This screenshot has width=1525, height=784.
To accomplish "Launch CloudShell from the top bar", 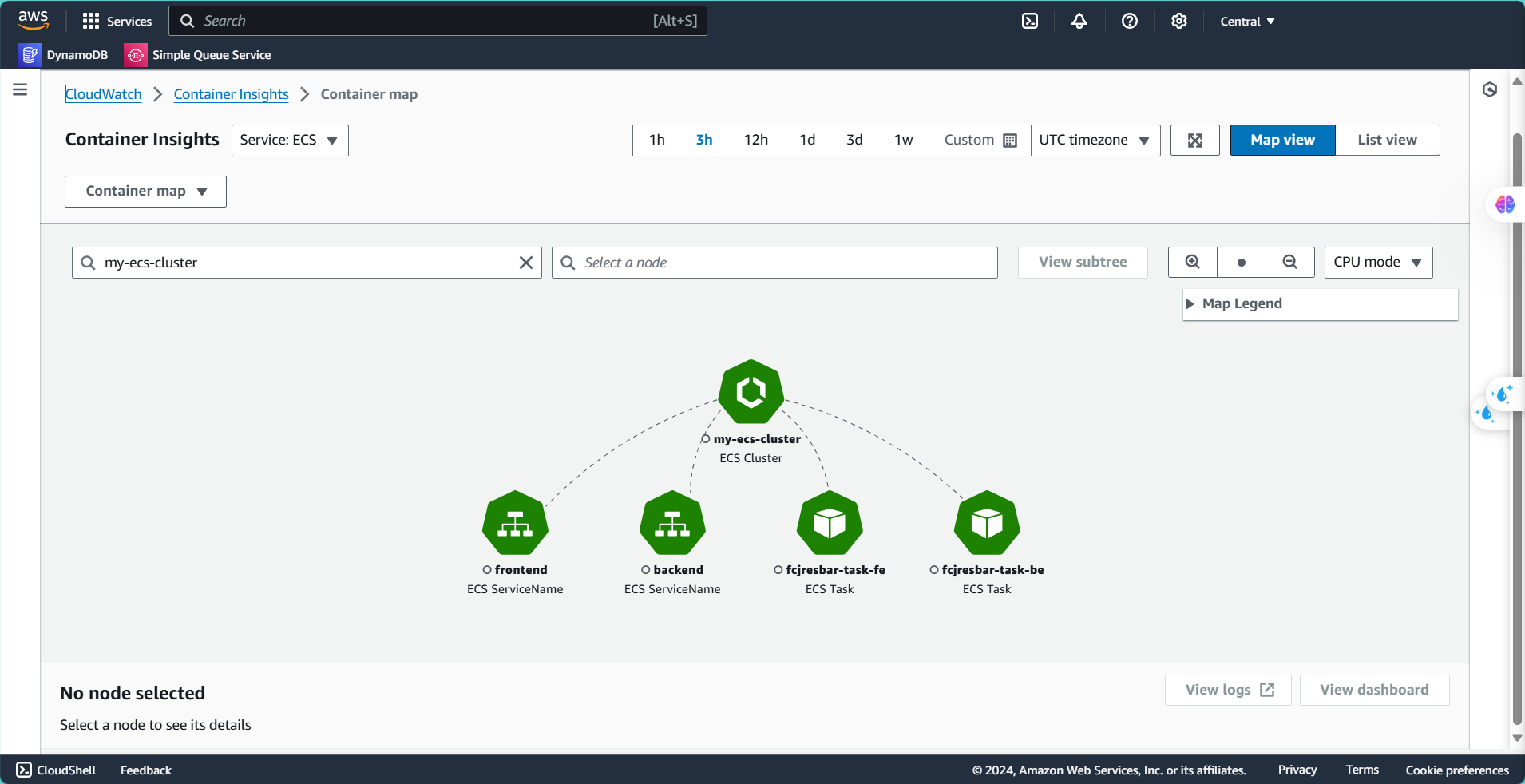I will (1030, 21).
